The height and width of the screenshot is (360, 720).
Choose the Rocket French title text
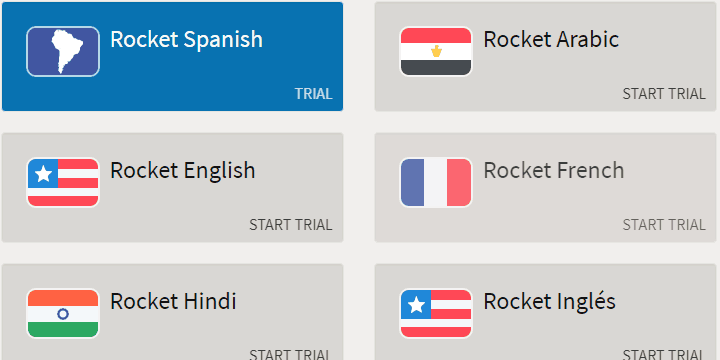[x=554, y=171]
